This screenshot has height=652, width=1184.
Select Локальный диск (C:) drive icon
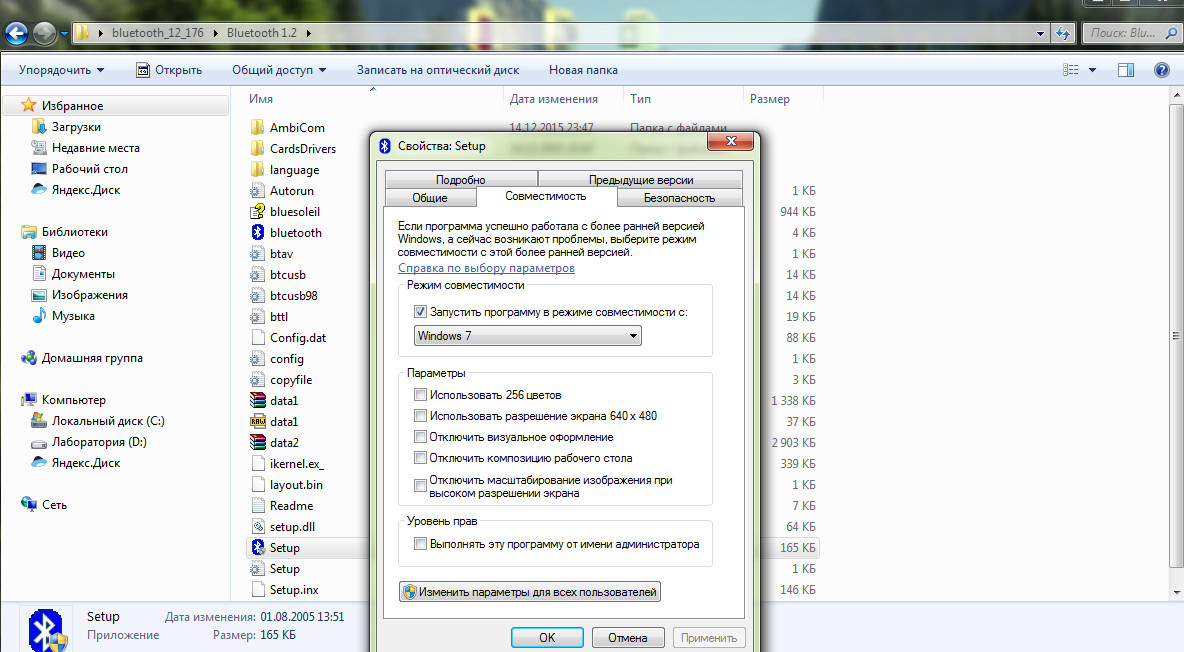point(39,421)
